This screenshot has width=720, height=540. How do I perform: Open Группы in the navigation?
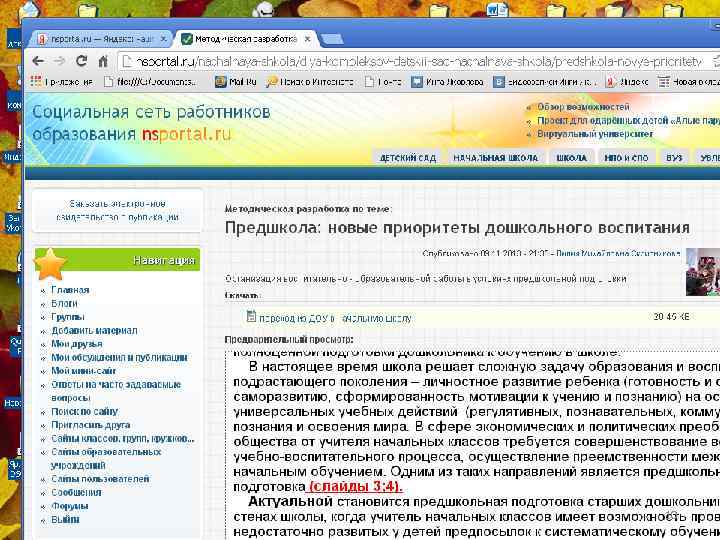tap(68, 317)
